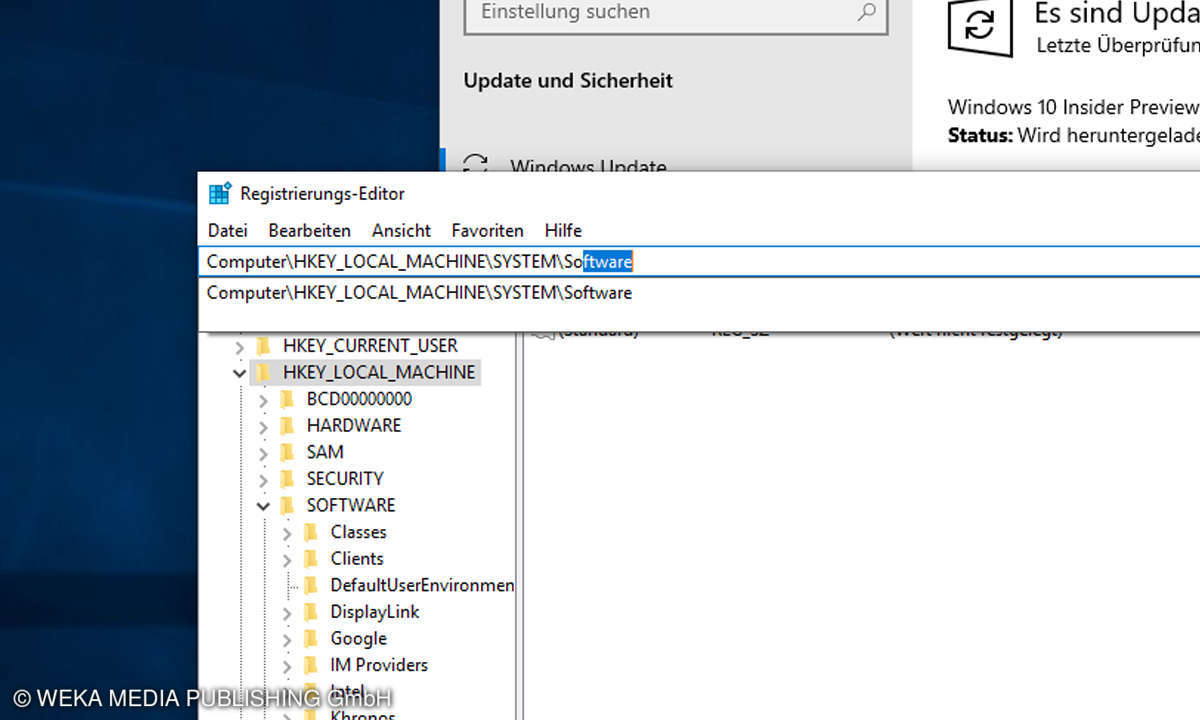
Task: Select the DisplayLink subkey
Action: pos(375,612)
